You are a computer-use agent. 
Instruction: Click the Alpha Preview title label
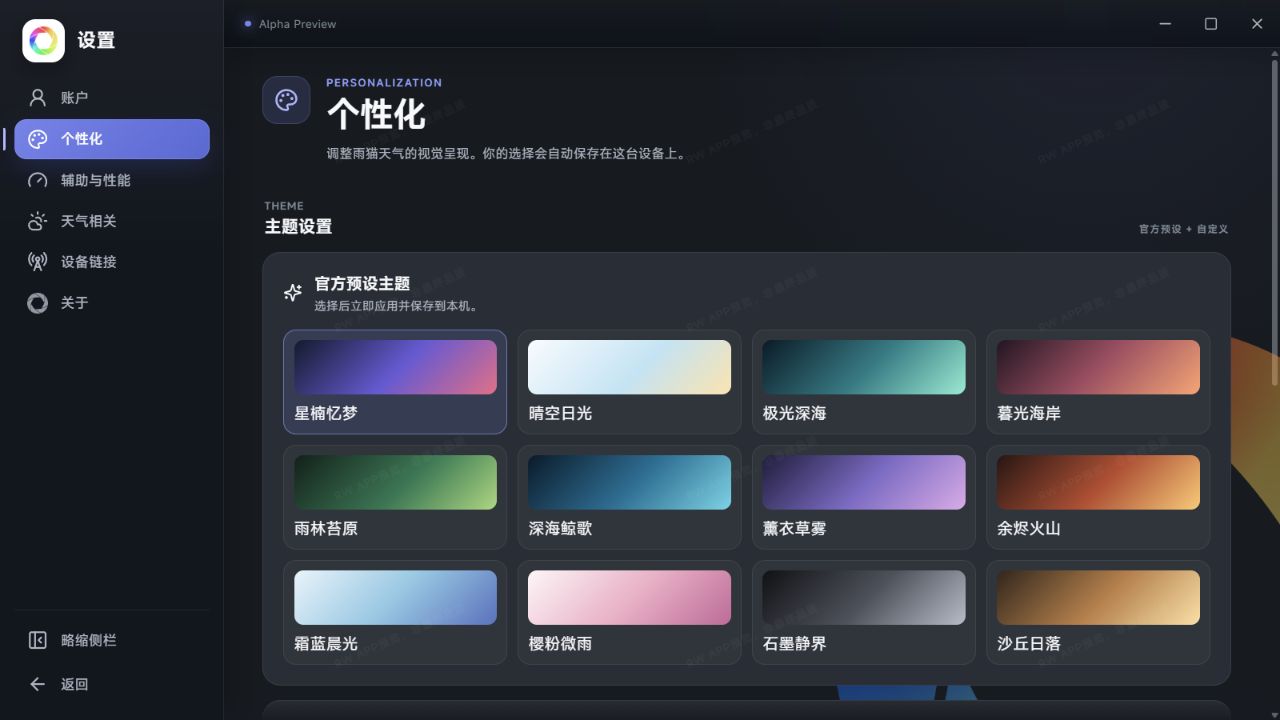[x=297, y=24]
